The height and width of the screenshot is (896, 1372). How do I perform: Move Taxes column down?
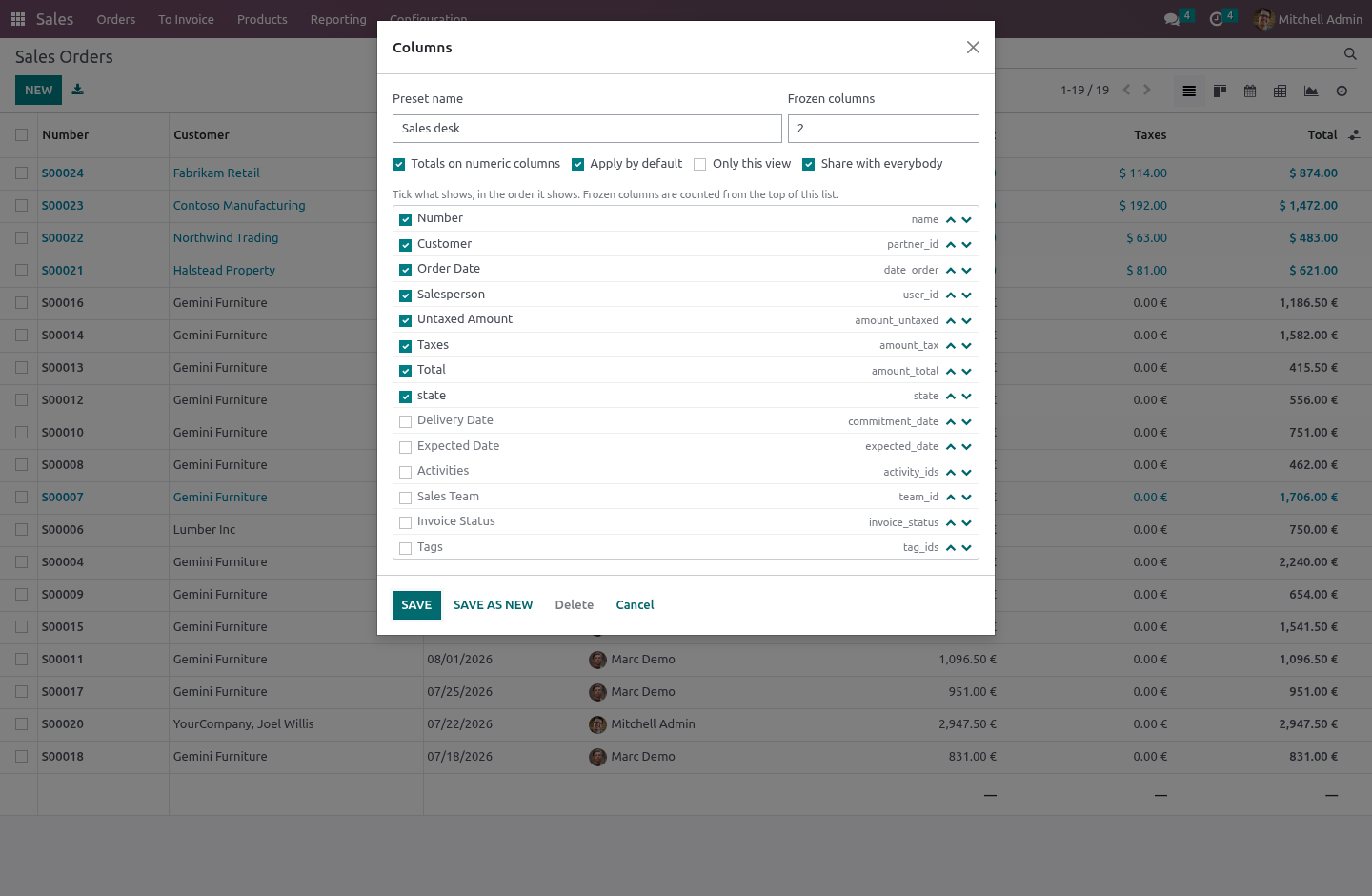point(967,346)
